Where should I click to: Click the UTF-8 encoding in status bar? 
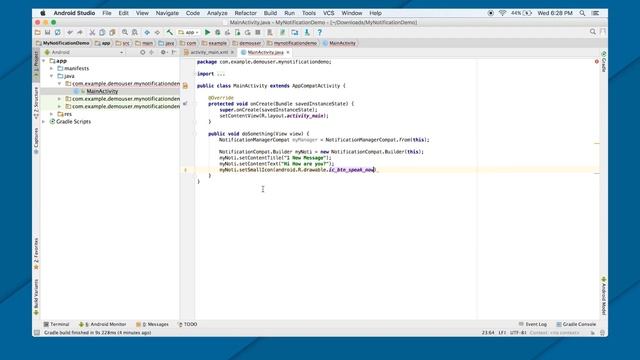518,333
